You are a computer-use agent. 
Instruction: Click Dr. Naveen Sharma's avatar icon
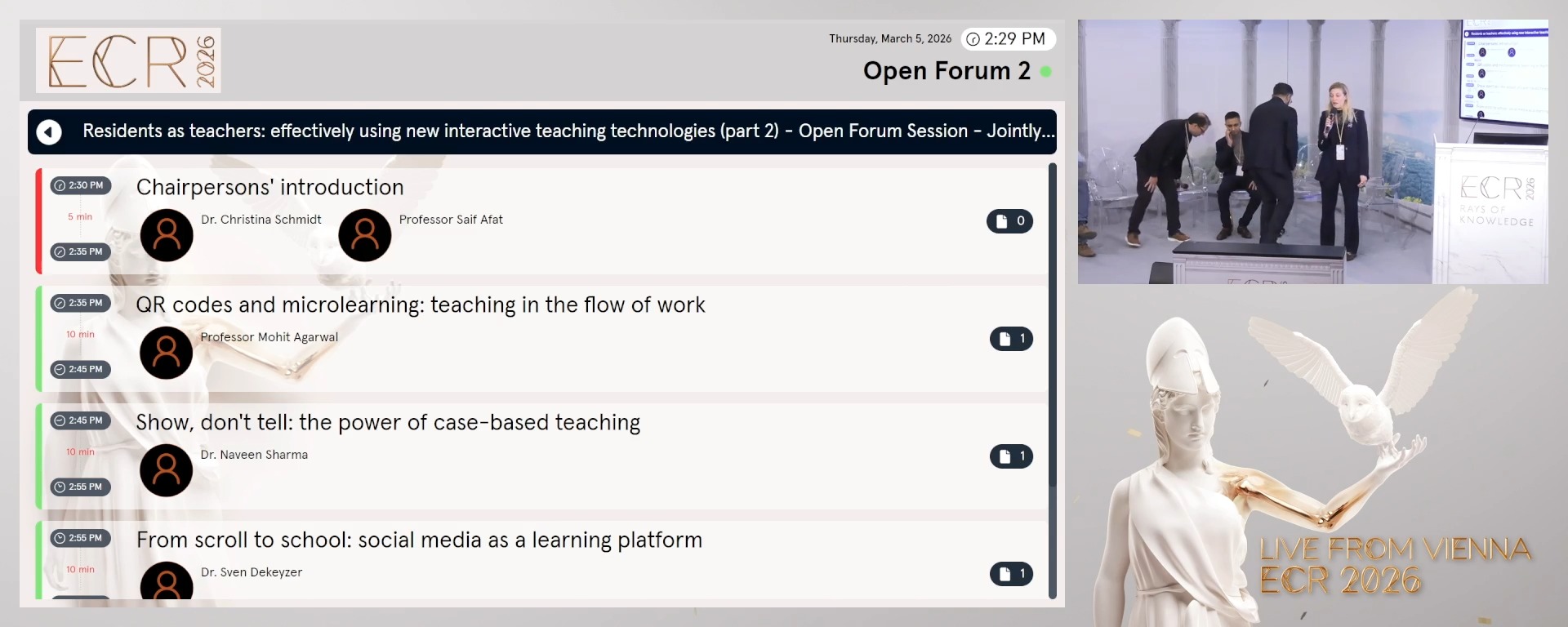coord(167,470)
